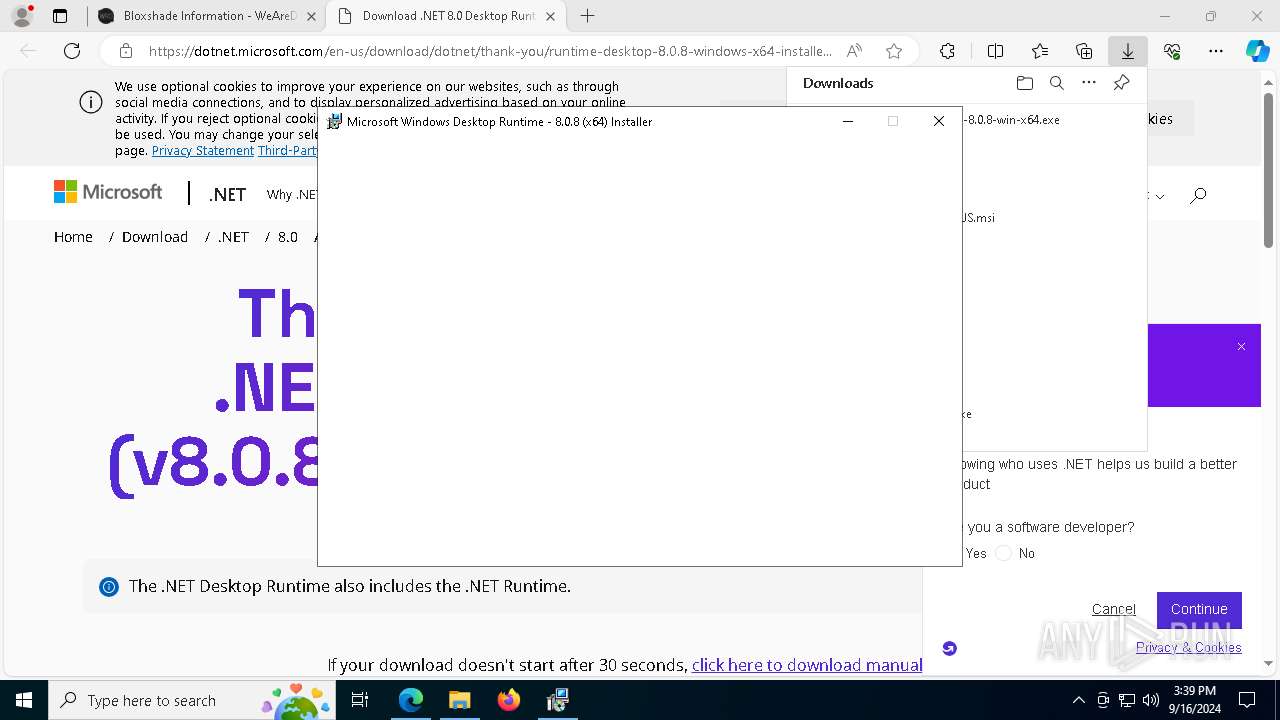Open the Favorites list icon
1280x720 pixels.
pyautogui.click(x=1040, y=51)
